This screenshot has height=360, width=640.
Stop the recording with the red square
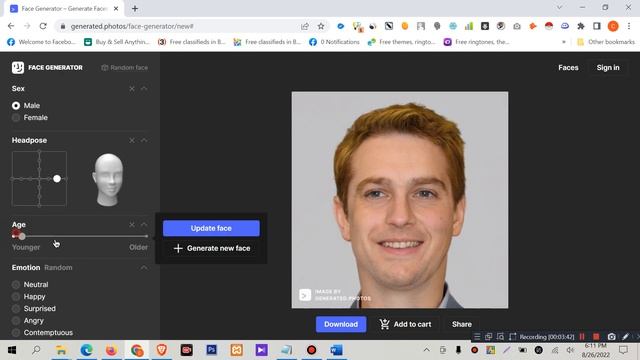tap(596, 337)
